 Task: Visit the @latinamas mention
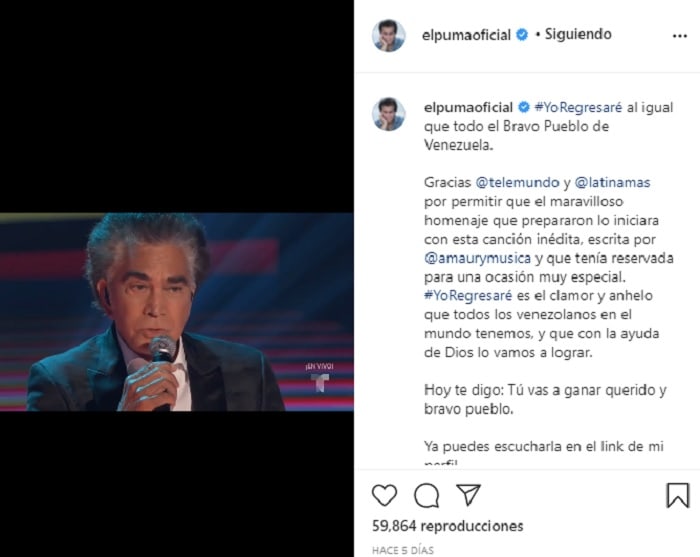(x=612, y=182)
